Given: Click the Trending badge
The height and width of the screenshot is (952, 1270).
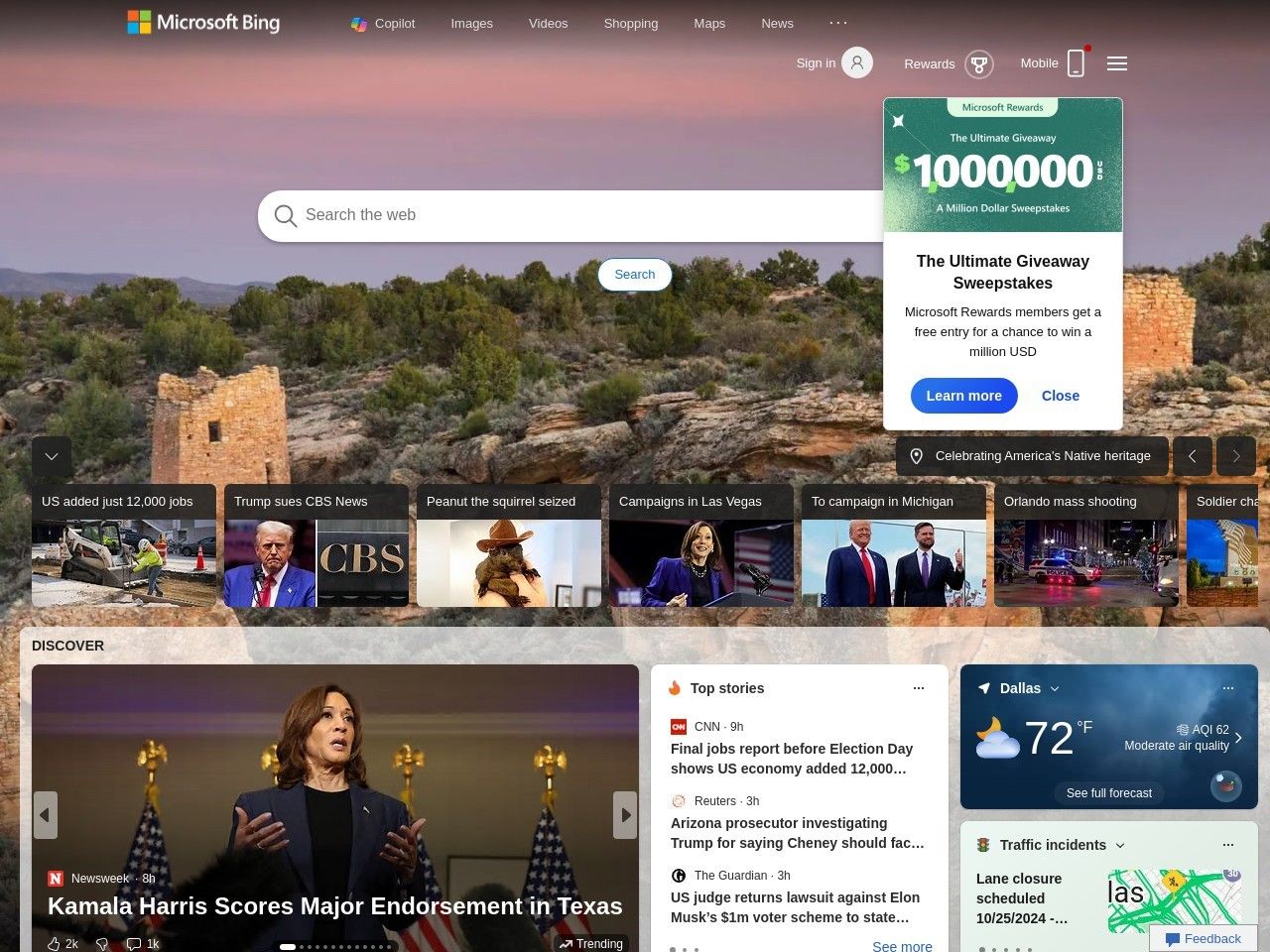Looking at the screenshot, I should (590, 944).
